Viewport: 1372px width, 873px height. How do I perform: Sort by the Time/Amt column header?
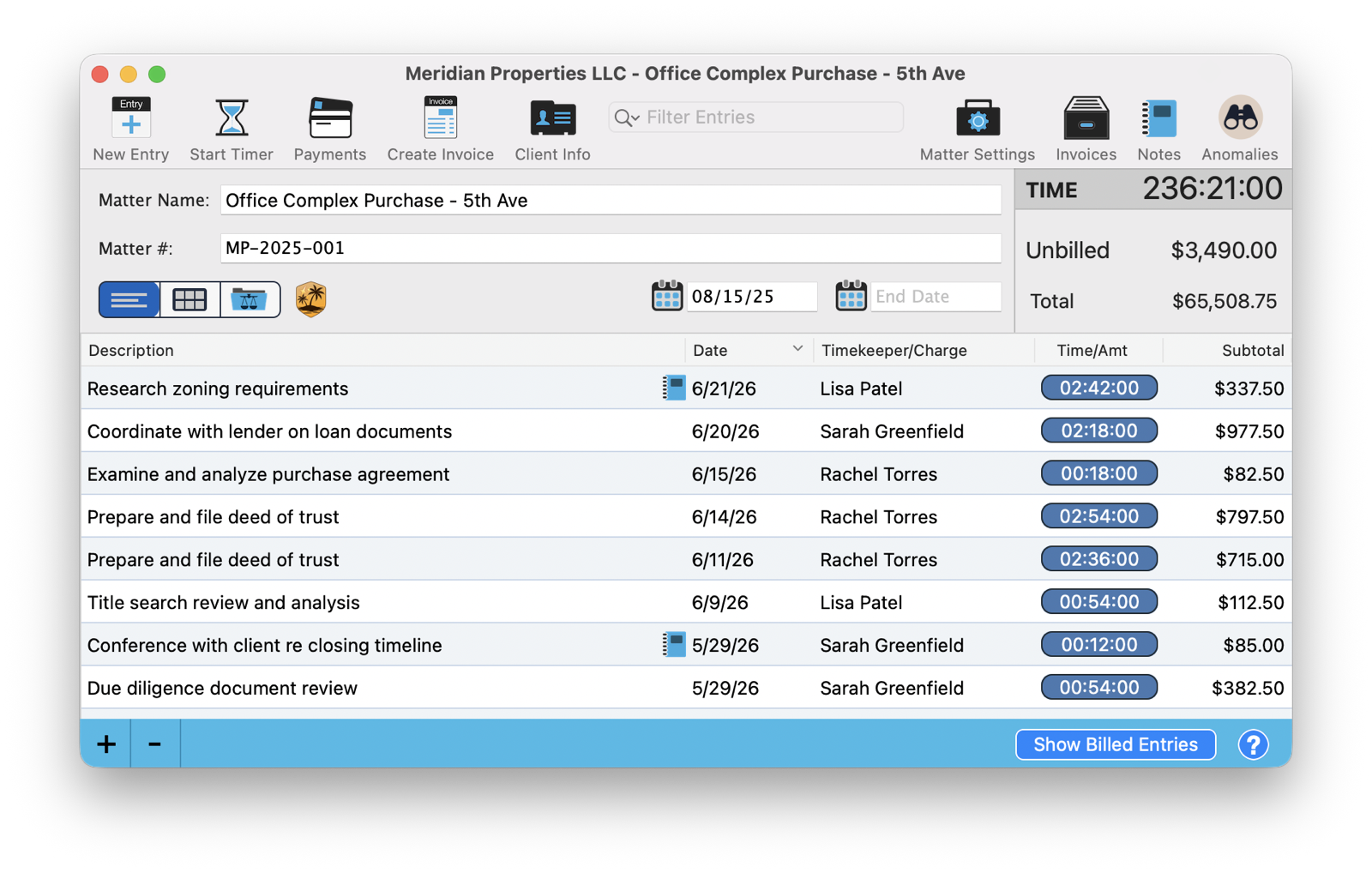pyautogui.click(x=1098, y=350)
